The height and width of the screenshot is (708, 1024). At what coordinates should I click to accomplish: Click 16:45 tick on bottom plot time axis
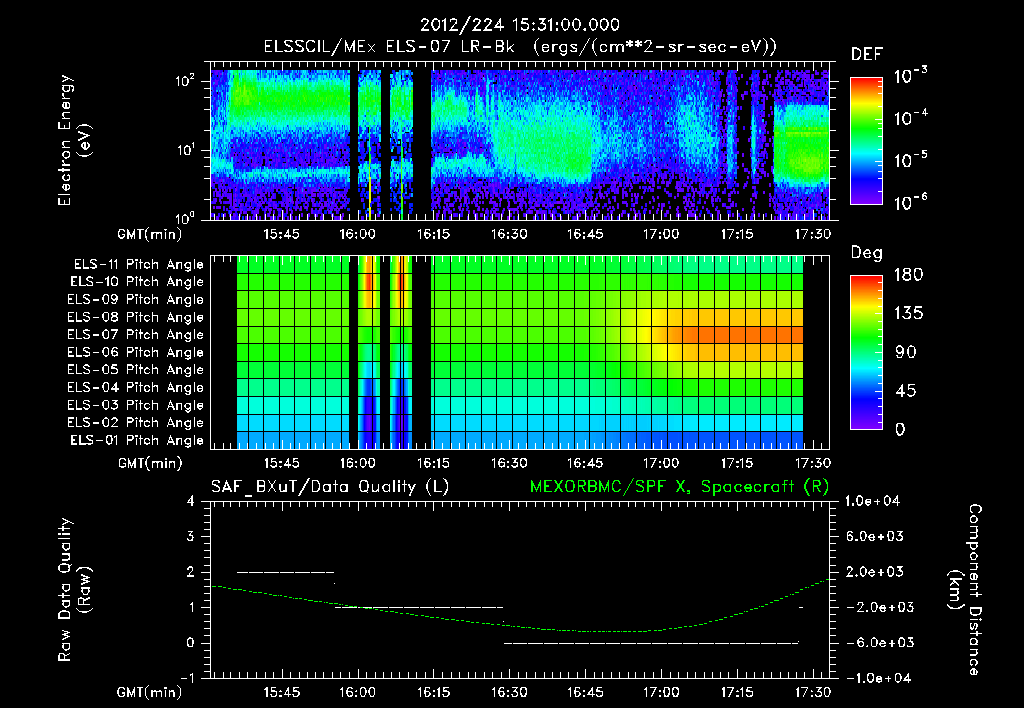click(x=584, y=692)
